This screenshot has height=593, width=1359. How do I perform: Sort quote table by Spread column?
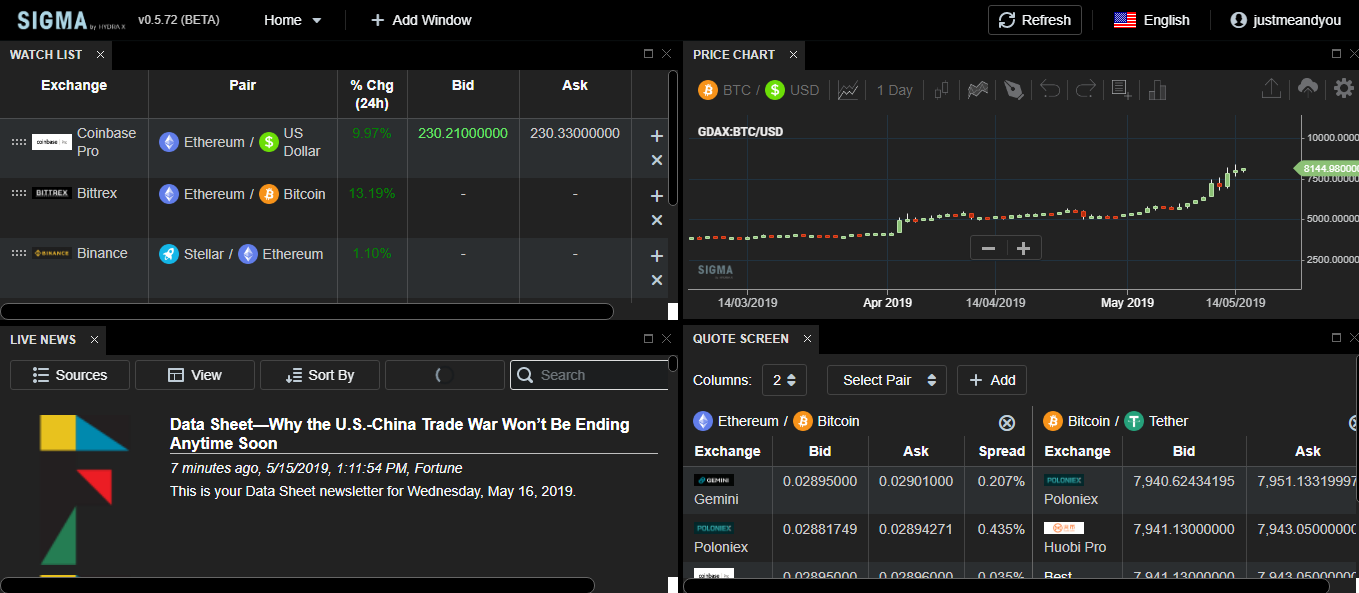tap(1001, 451)
